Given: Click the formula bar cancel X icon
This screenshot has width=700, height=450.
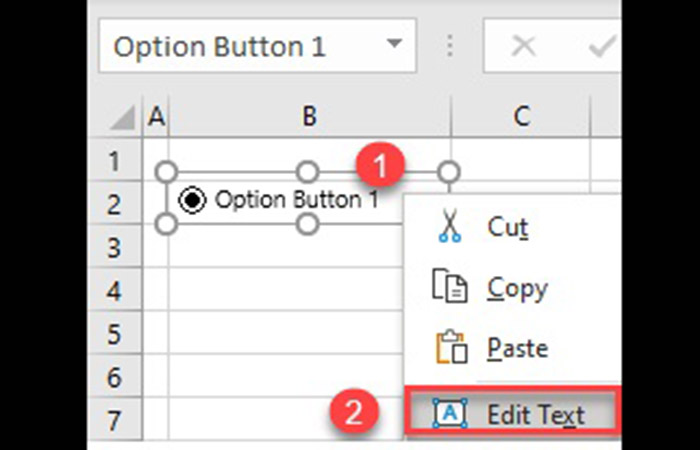Looking at the screenshot, I should click(x=523, y=47).
